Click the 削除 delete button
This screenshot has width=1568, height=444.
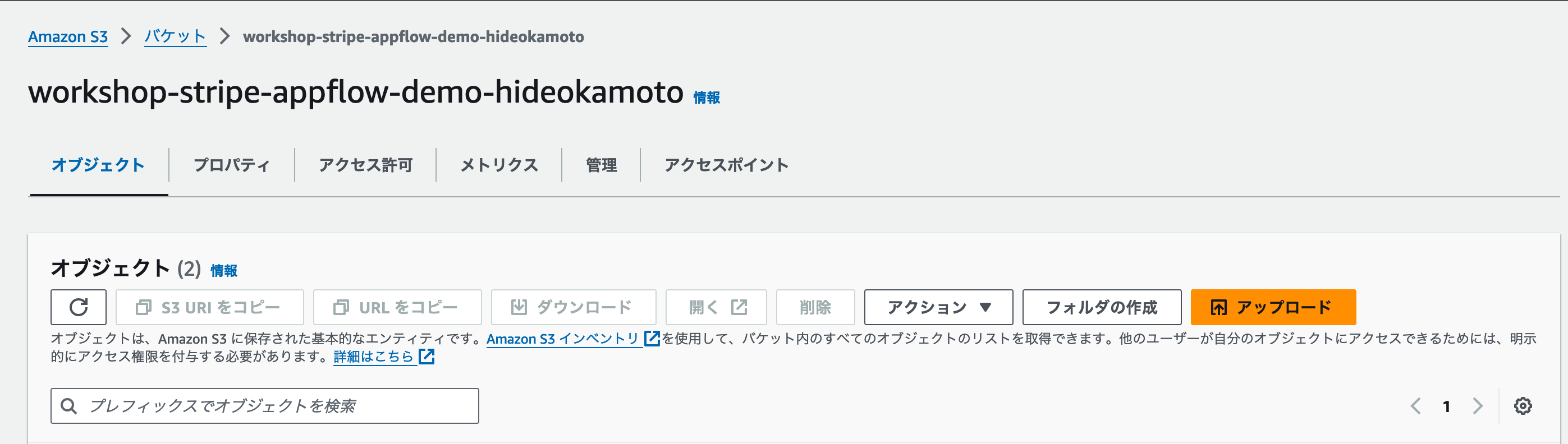815,307
